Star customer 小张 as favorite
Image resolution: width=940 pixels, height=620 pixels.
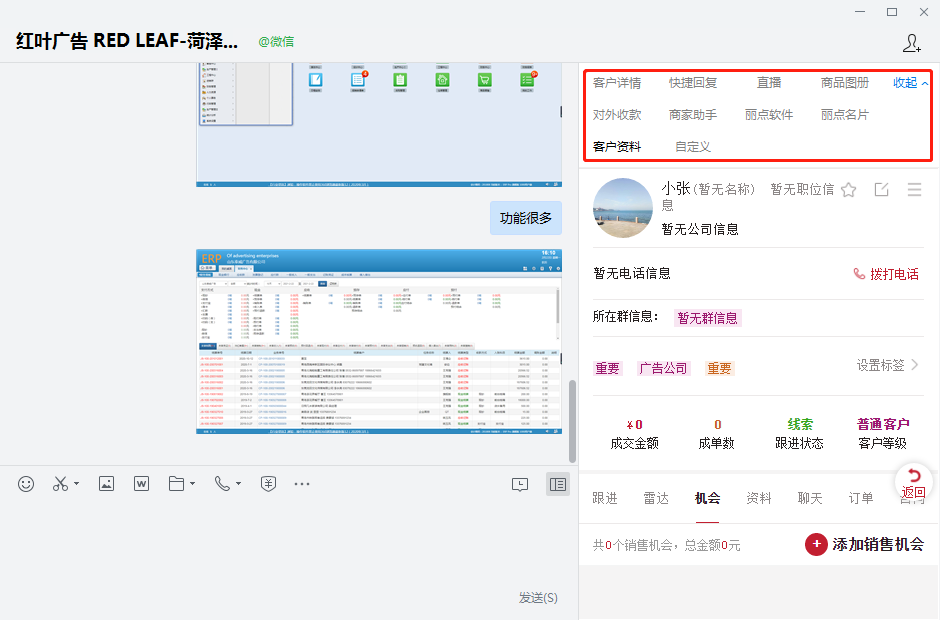pyautogui.click(x=848, y=190)
